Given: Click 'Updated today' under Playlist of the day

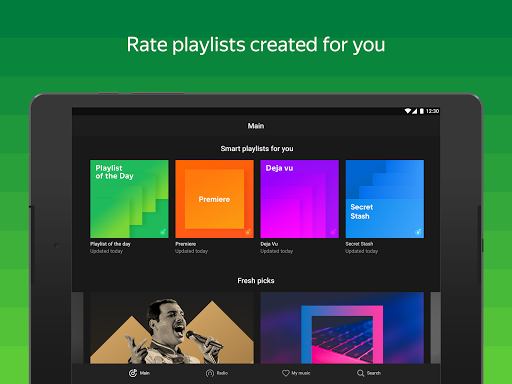Looking at the screenshot, I should click(106, 251).
